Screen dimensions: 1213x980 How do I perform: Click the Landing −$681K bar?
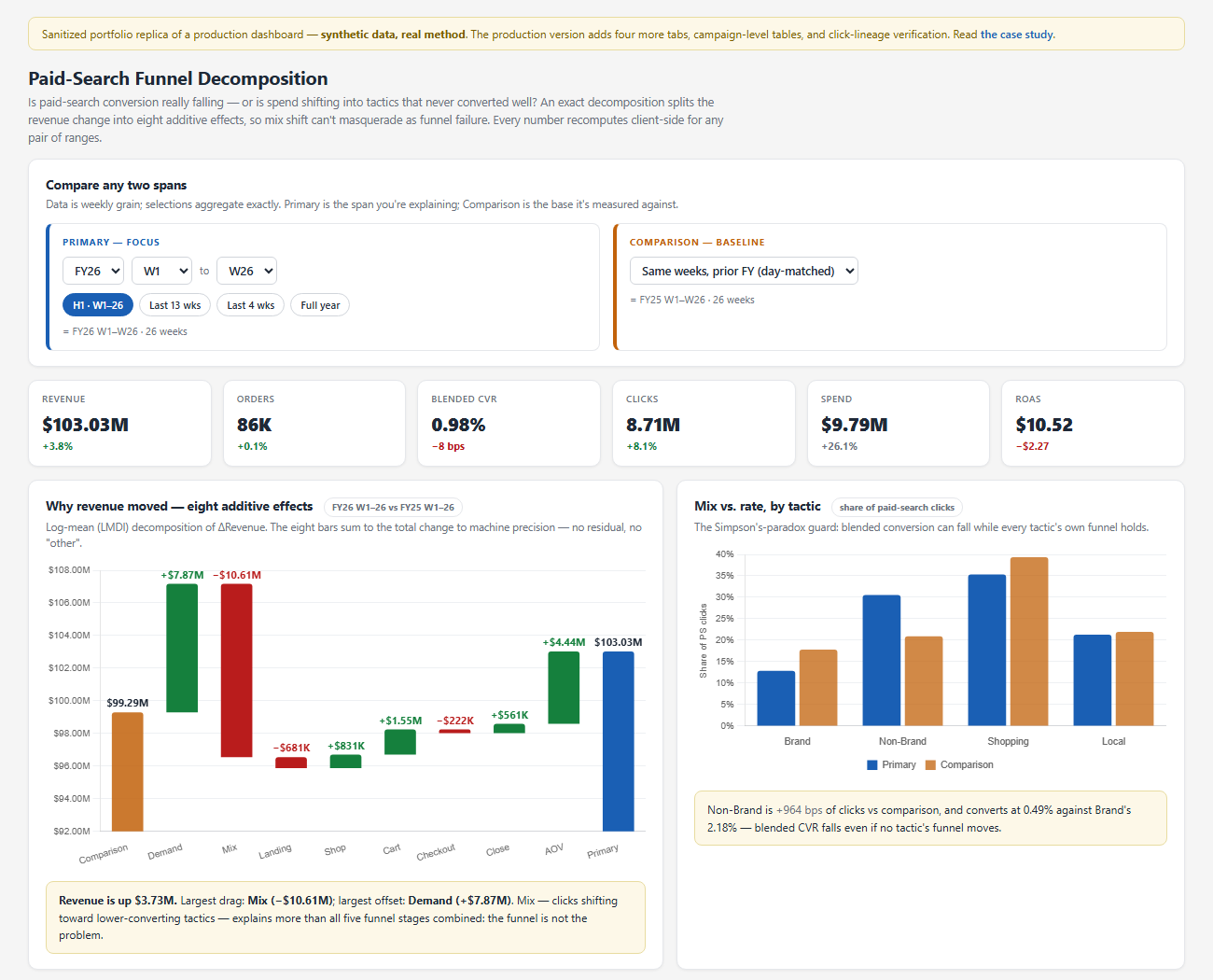click(x=291, y=763)
